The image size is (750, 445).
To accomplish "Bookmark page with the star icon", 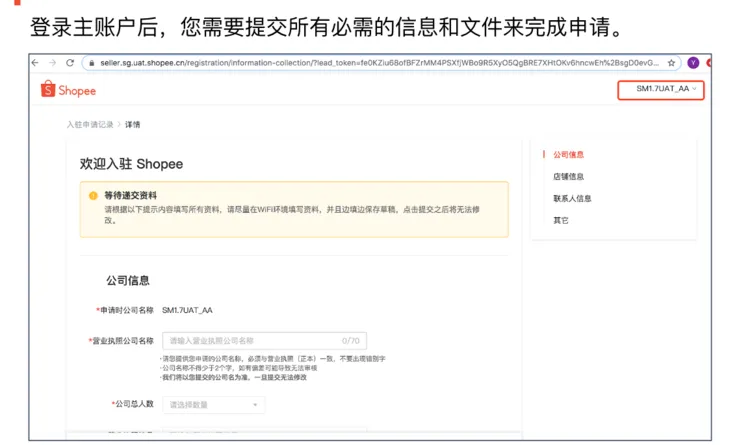I will click(672, 63).
